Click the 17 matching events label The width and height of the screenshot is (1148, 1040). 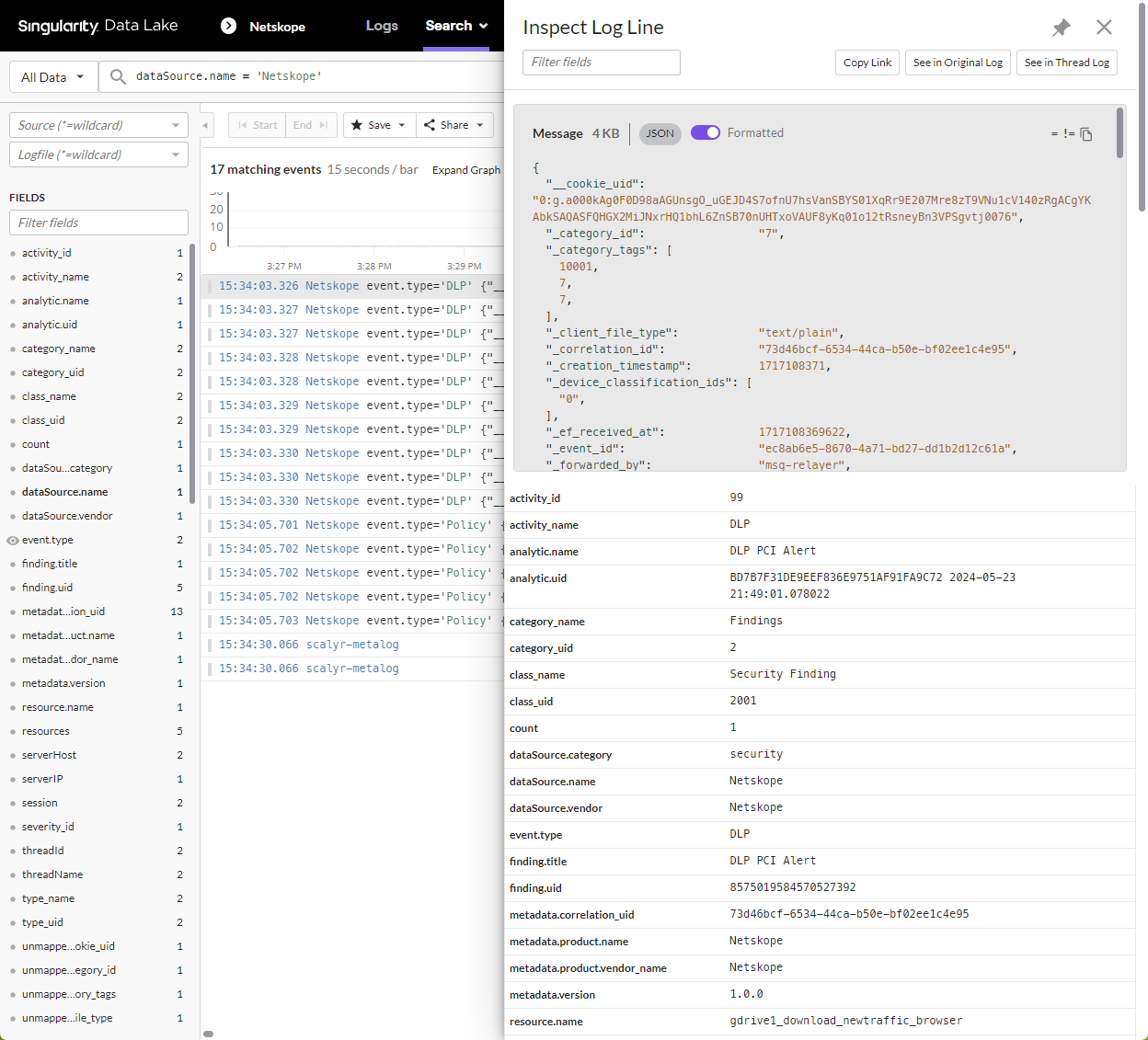[x=266, y=169]
